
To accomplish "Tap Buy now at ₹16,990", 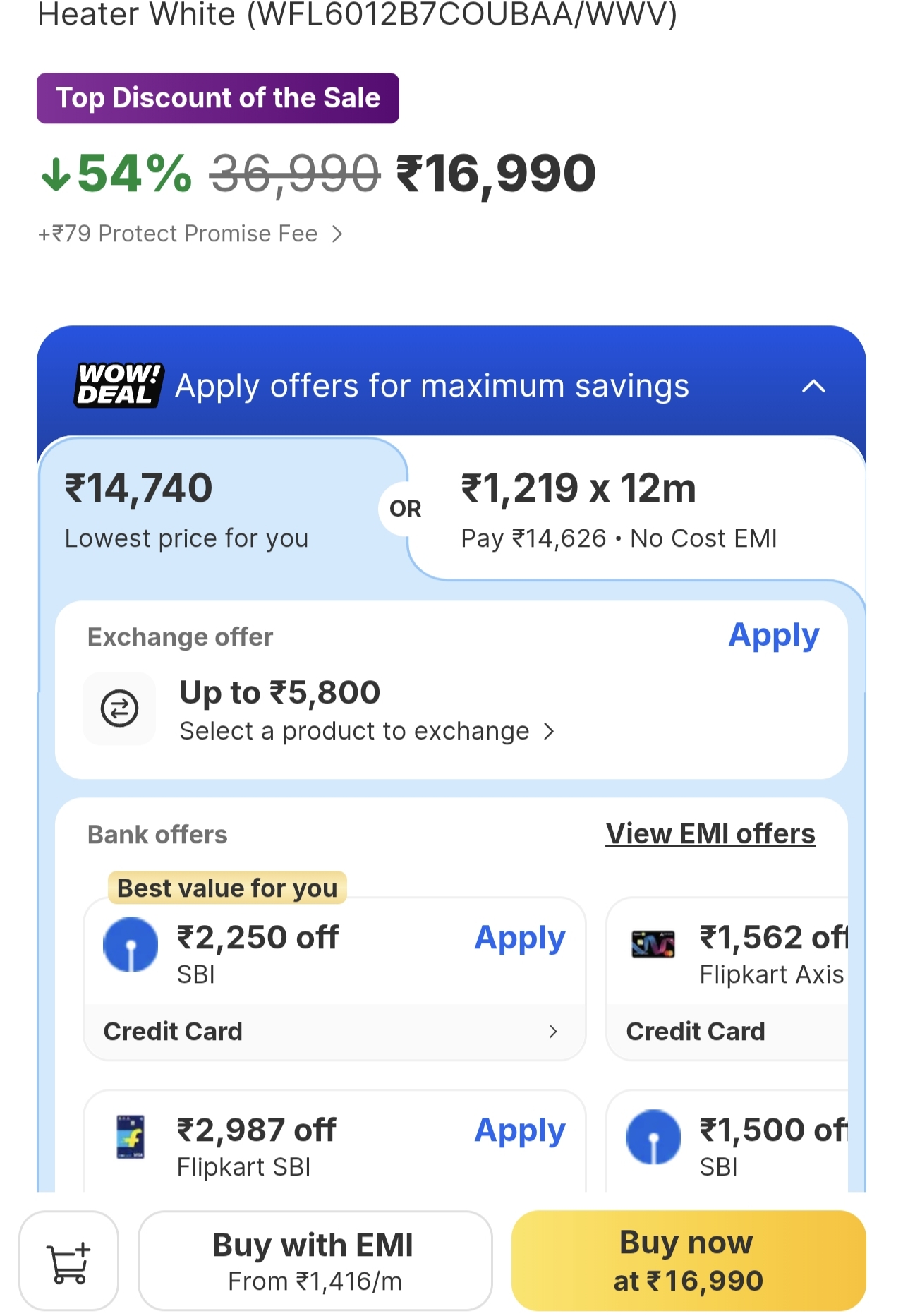I will click(x=688, y=1261).
